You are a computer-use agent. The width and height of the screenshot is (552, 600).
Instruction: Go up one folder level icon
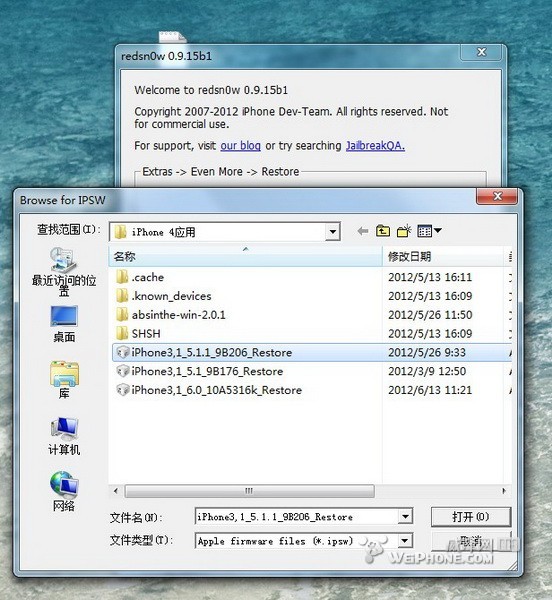(383, 231)
